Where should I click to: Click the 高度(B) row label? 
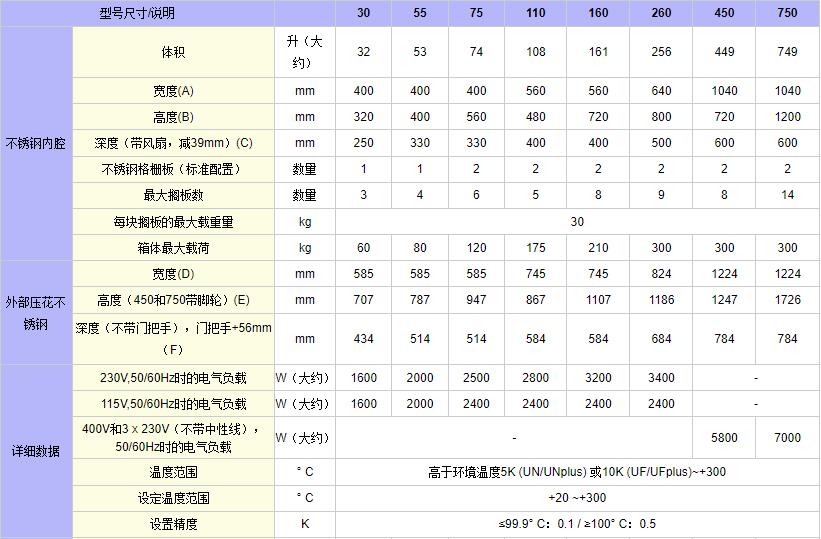[x=173, y=117]
